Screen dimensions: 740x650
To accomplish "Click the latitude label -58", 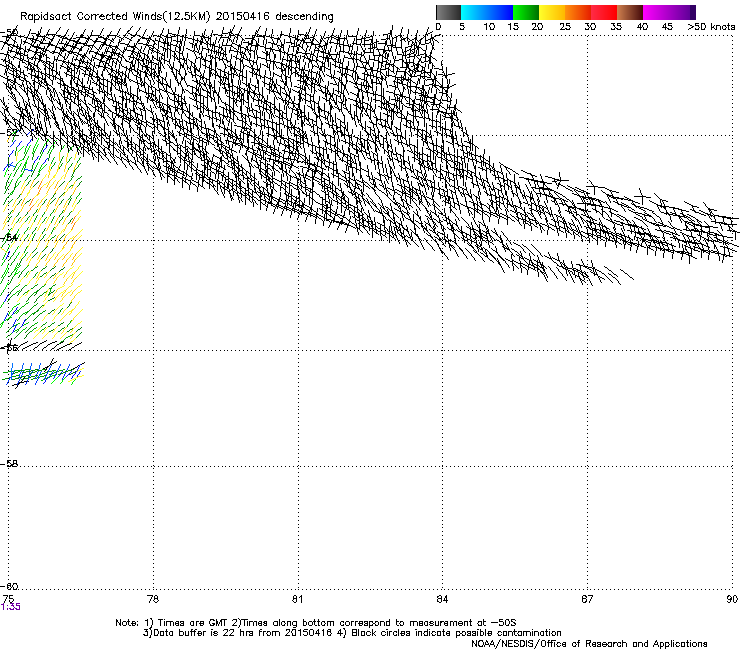I will pyautogui.click(x=9, y=464).
